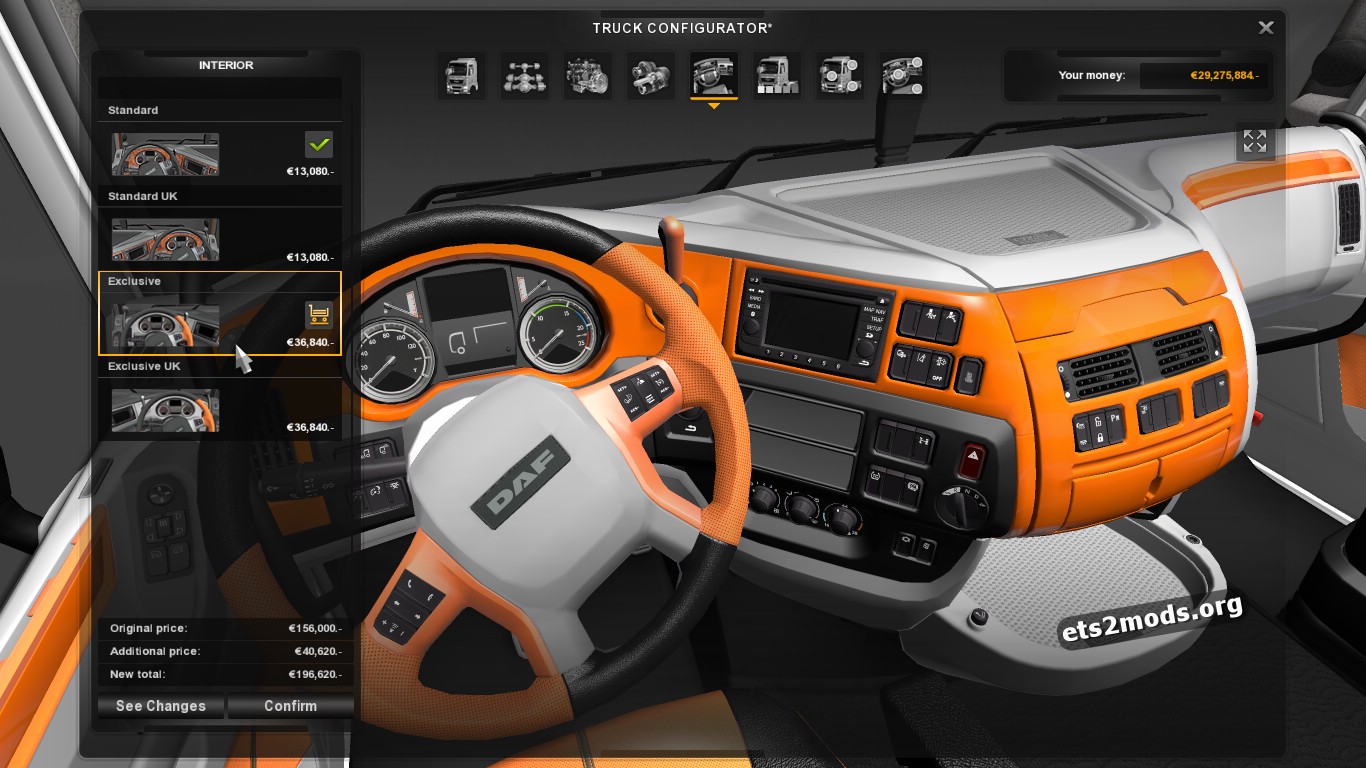The image size is (1366, 768).
Task: Click the TRUCK CONFIGURATOR title
Action: point(683,28)
